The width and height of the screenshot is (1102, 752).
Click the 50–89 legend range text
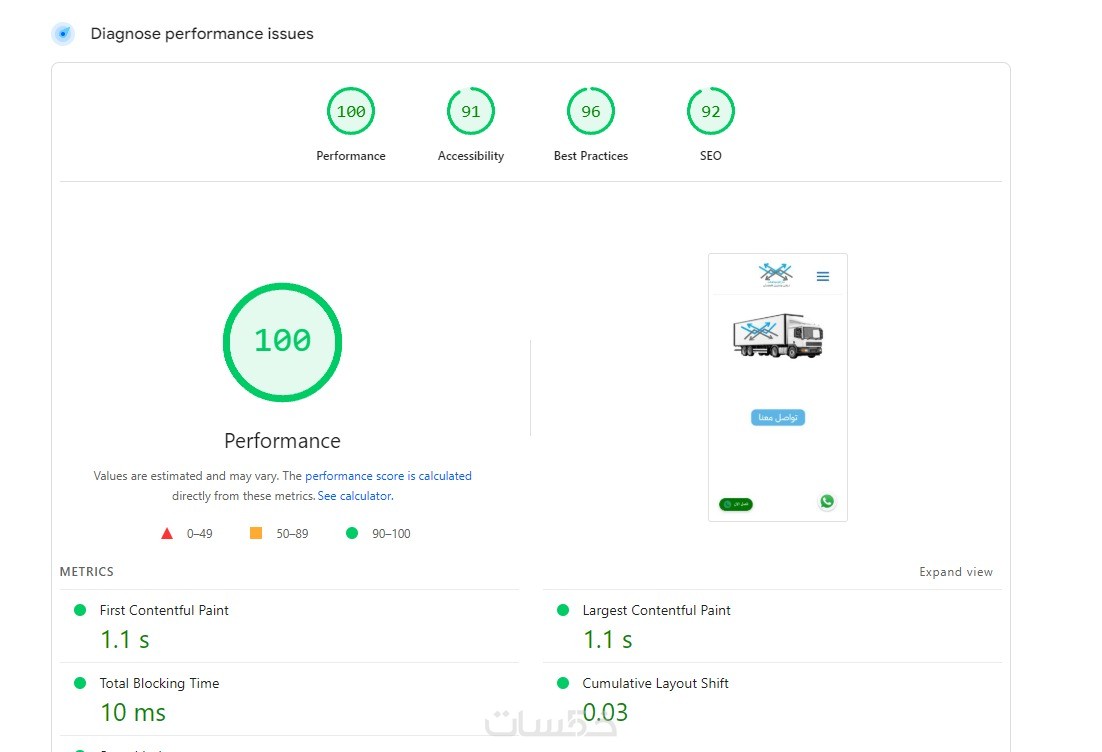292,533
